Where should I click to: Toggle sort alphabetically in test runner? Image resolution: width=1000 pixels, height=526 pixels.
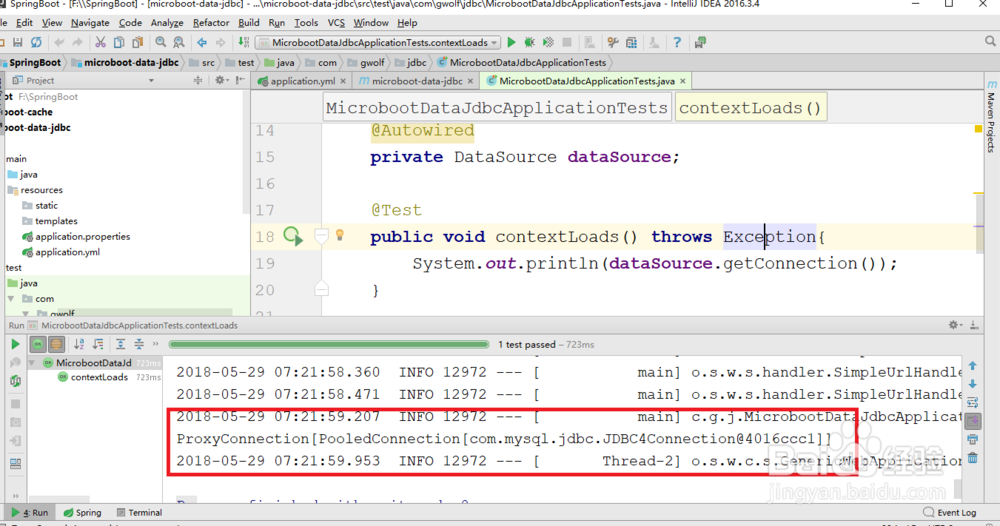tap(79, 344)
